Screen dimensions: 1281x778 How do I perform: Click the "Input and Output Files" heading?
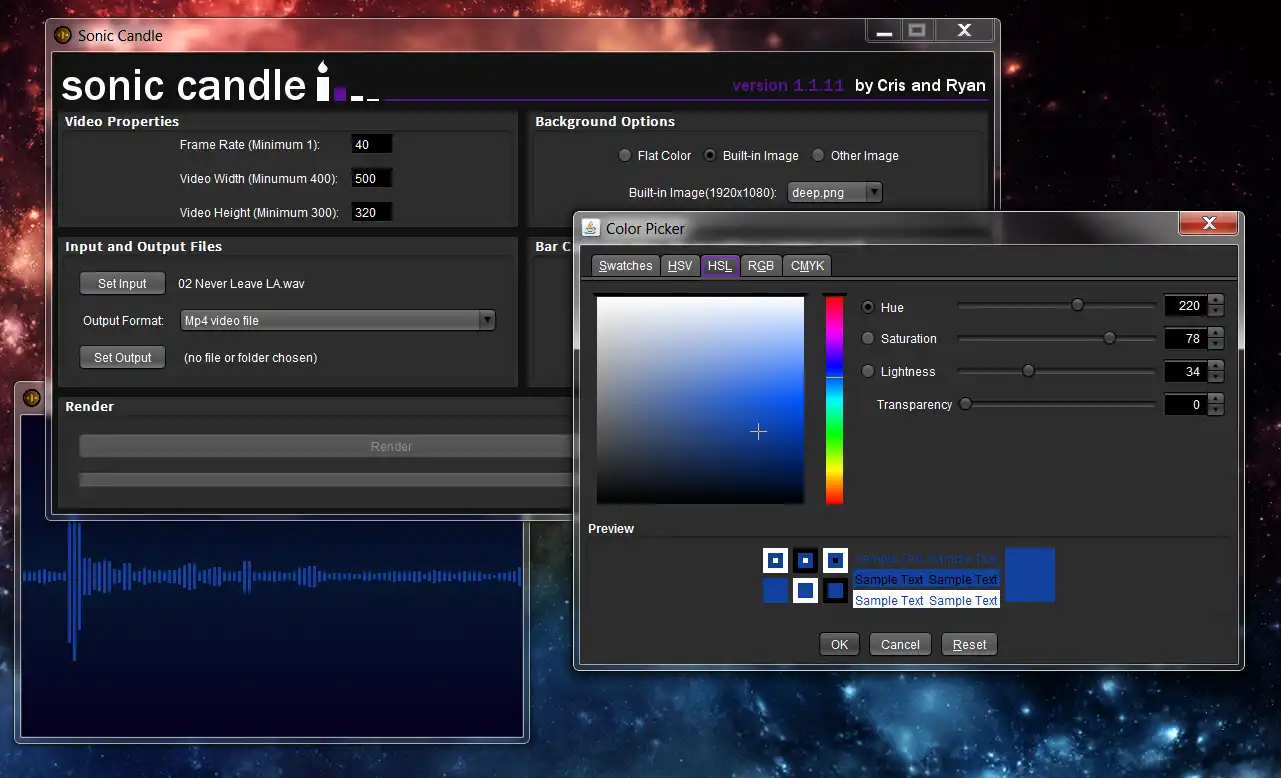144,246
